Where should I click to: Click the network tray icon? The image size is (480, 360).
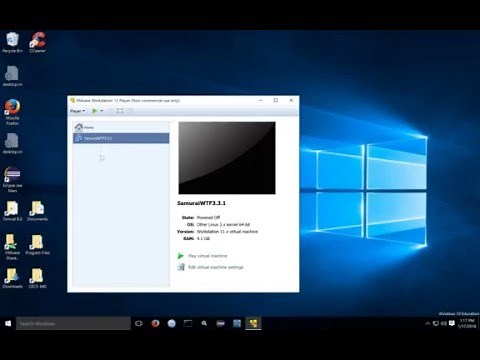click(436, 323)
